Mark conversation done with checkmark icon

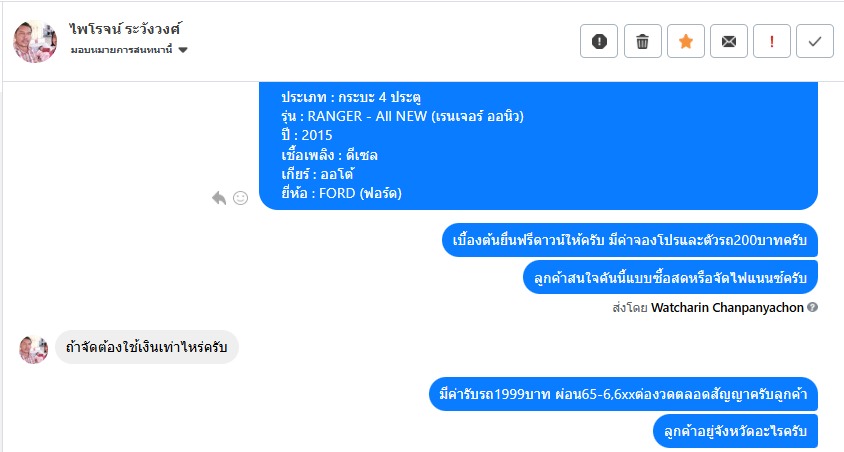pos(815,41)
